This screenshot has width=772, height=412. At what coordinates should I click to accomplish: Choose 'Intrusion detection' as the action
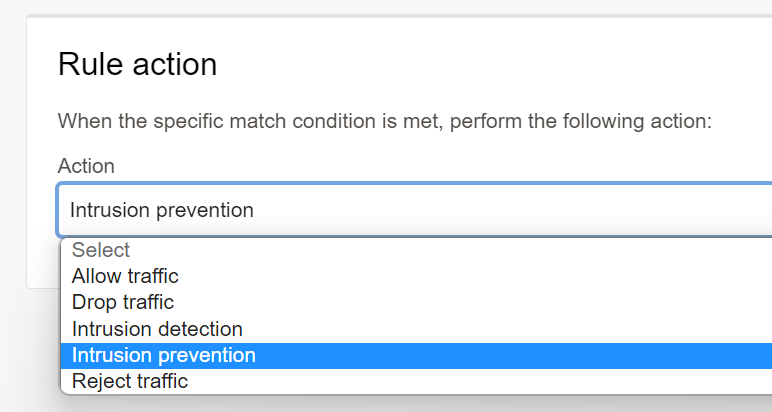pyautogui.click(x=157, y=328)
